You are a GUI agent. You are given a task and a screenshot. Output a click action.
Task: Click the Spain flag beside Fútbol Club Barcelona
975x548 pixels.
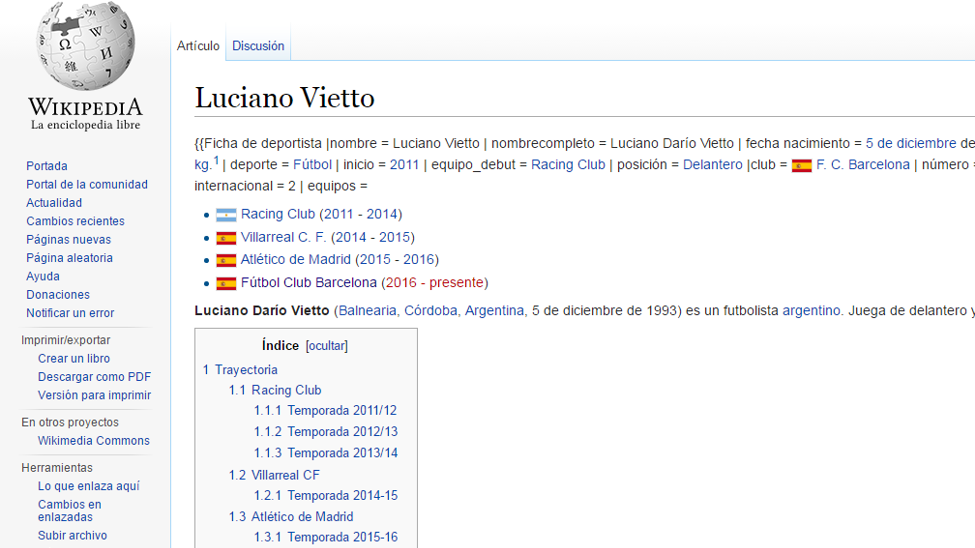point(227,283)
